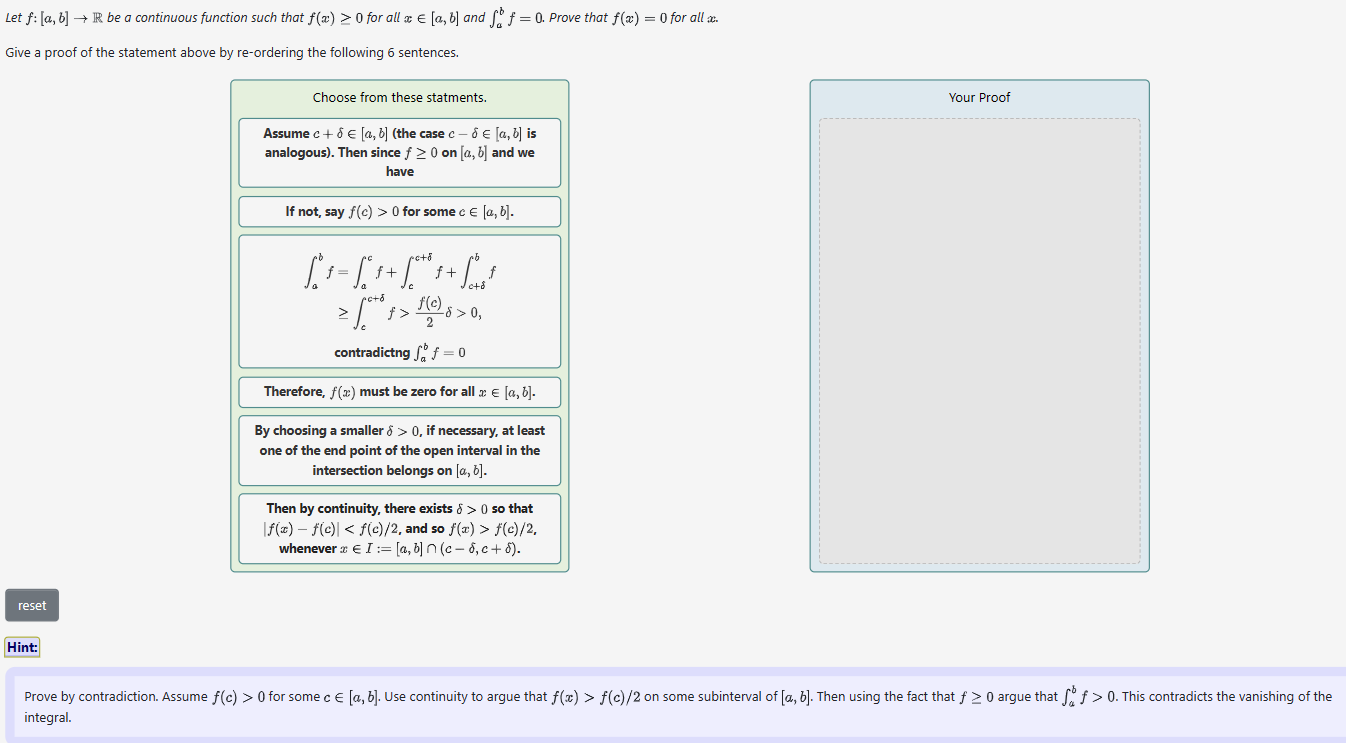Click the "Choose from these statments" header

pyautogui.click(x=399, y=97)
